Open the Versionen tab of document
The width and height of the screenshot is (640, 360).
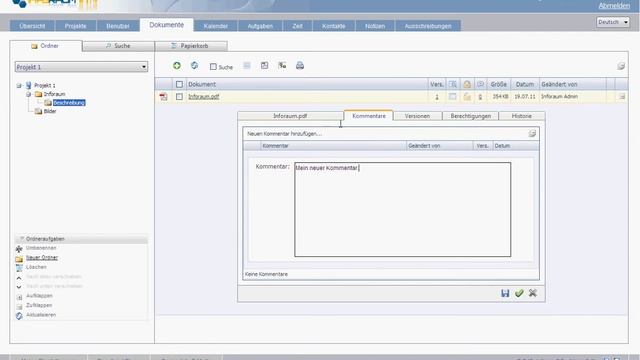tap(417, 116)
